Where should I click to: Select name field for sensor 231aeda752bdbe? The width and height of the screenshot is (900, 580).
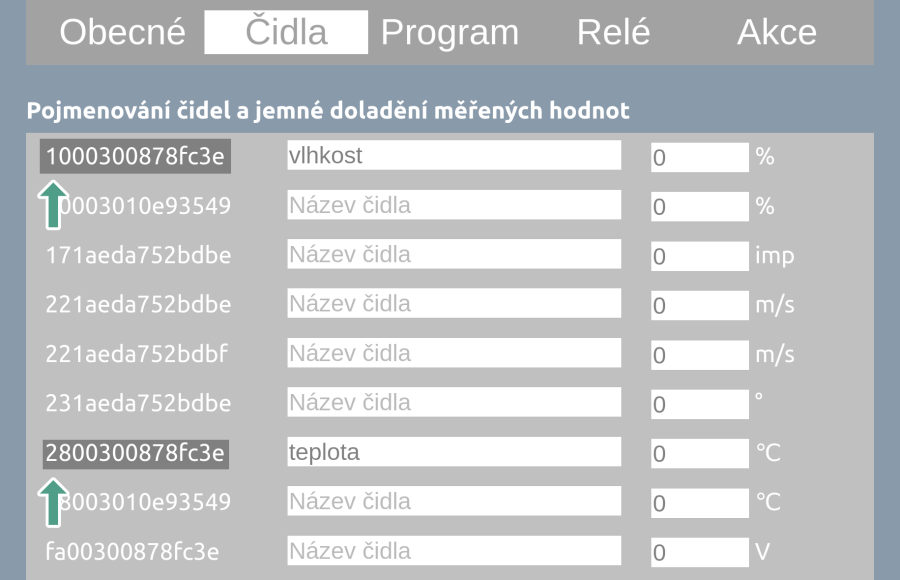(454, 402)
